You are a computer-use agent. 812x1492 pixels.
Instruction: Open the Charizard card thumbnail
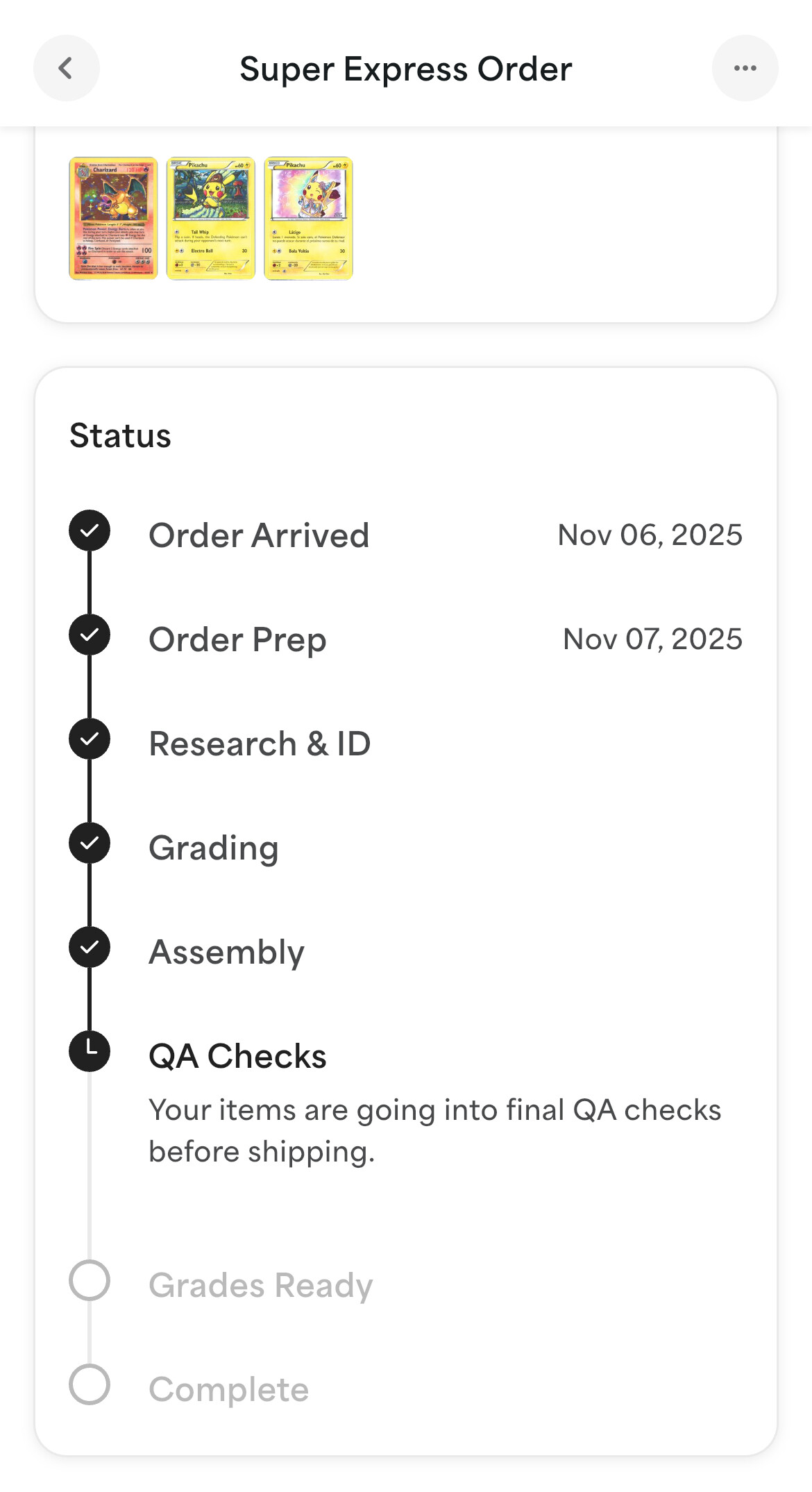pos(113,218)
